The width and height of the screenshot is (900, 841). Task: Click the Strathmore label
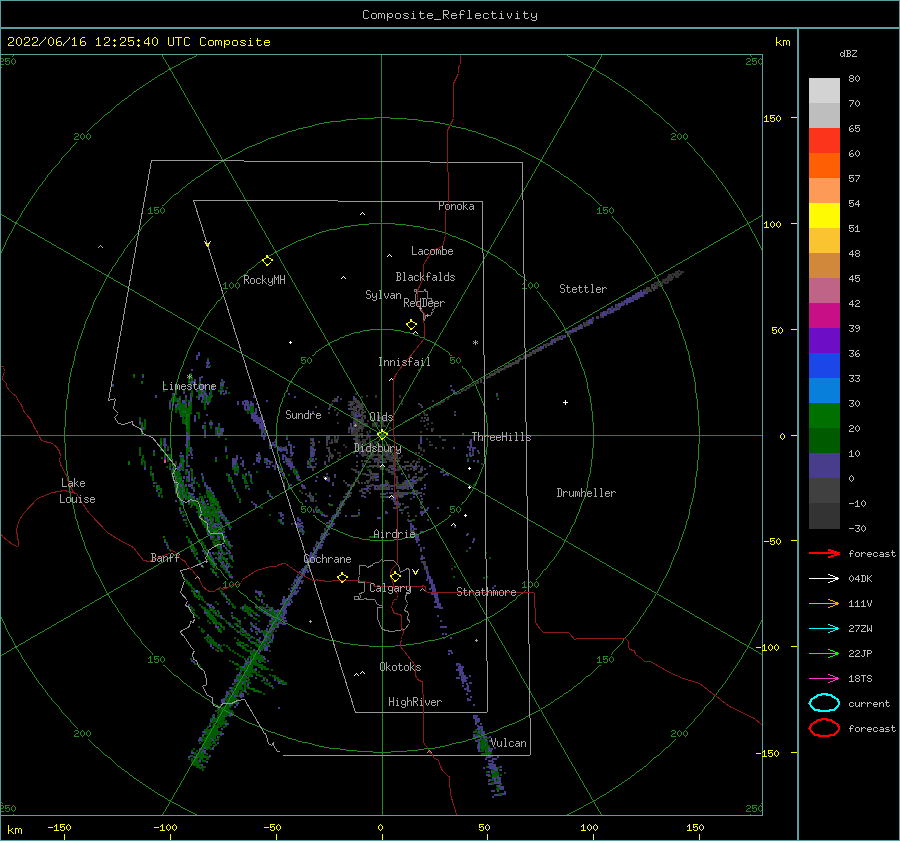tap(486, 592)
